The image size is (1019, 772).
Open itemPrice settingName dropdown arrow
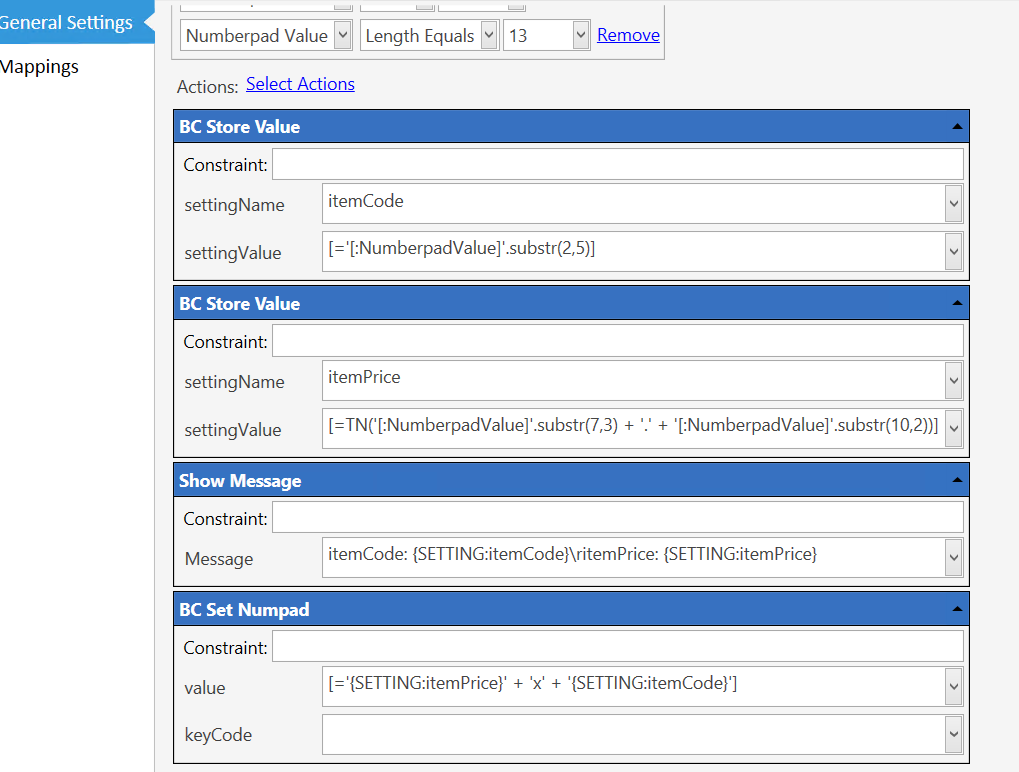point(953,380)
